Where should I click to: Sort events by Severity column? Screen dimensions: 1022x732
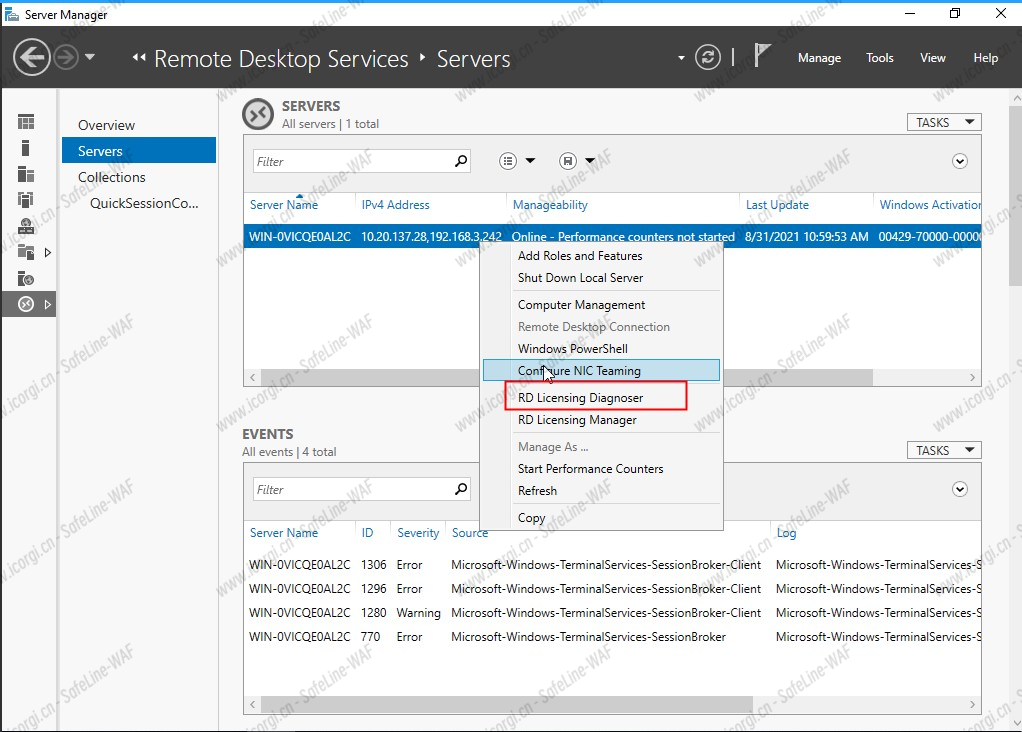pos(418,533)
